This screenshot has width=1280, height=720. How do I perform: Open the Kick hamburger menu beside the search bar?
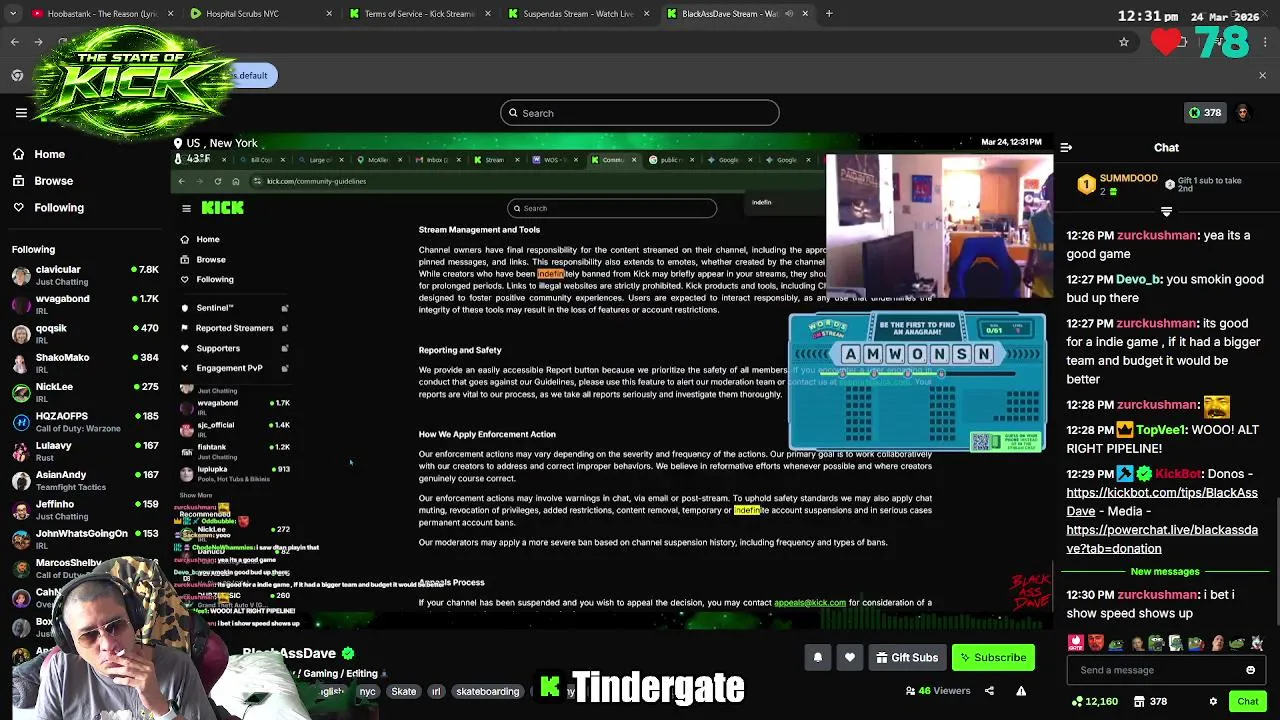(21, 113)
